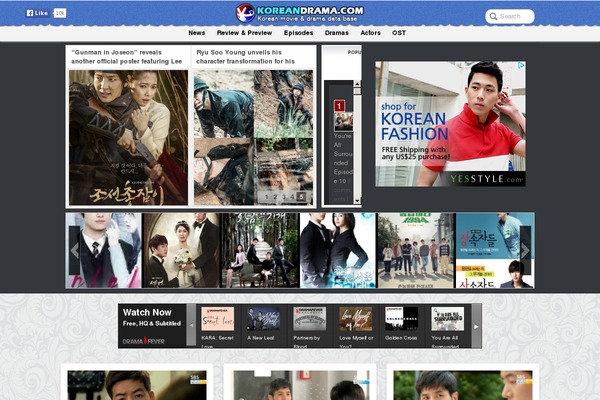This screenshot has width=600, height=400.
Task: Click the AdChoices icon on the YesStyle ad
Action: pyautogui.click(x=521, y=65)
